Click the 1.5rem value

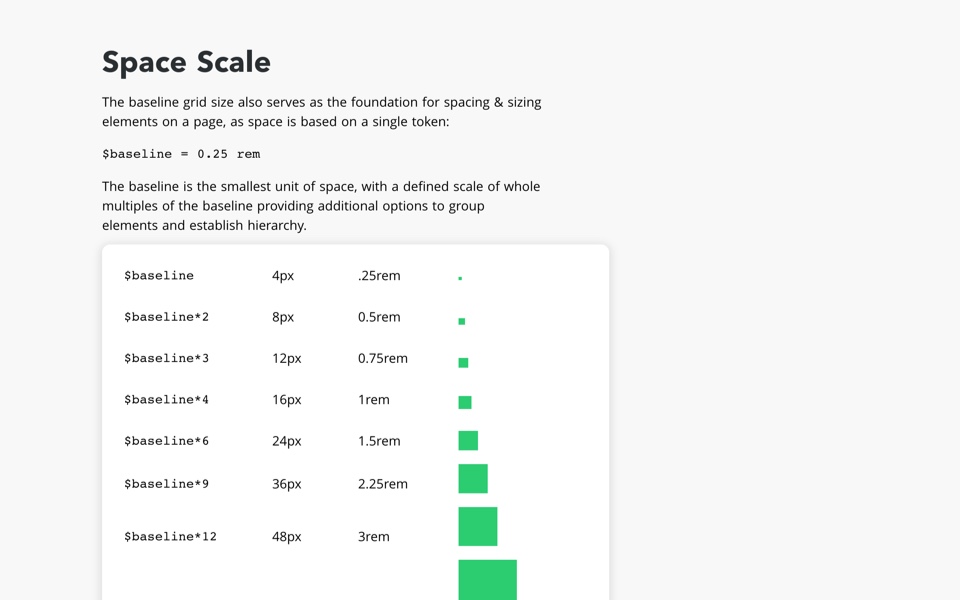379,441
